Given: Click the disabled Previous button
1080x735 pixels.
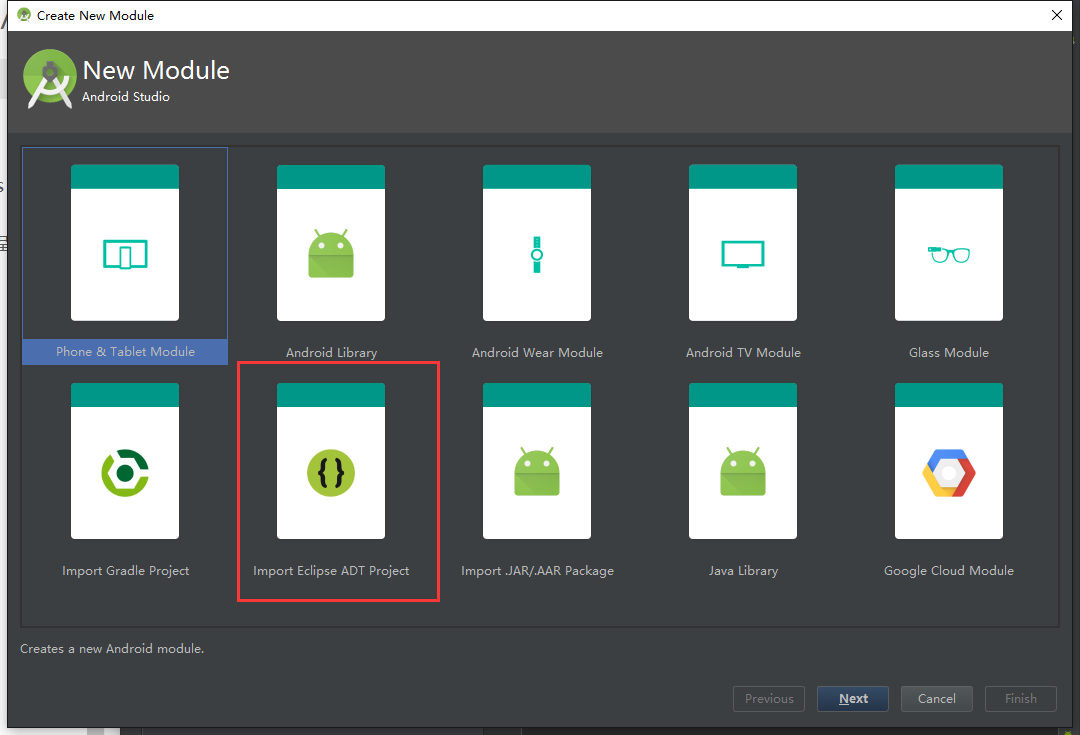Looking at the screenshot, I should coord(769,698).
